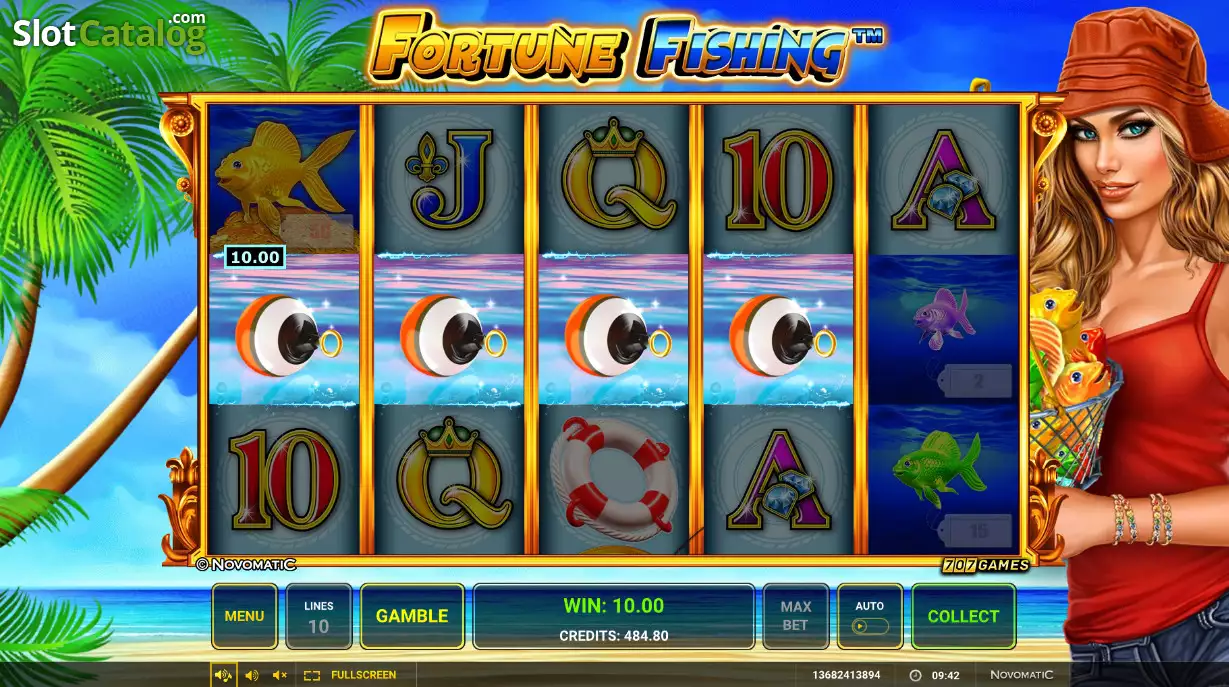Click the GAMBLE button
This screenshot has width=1229, height=687.
point(412,616)
